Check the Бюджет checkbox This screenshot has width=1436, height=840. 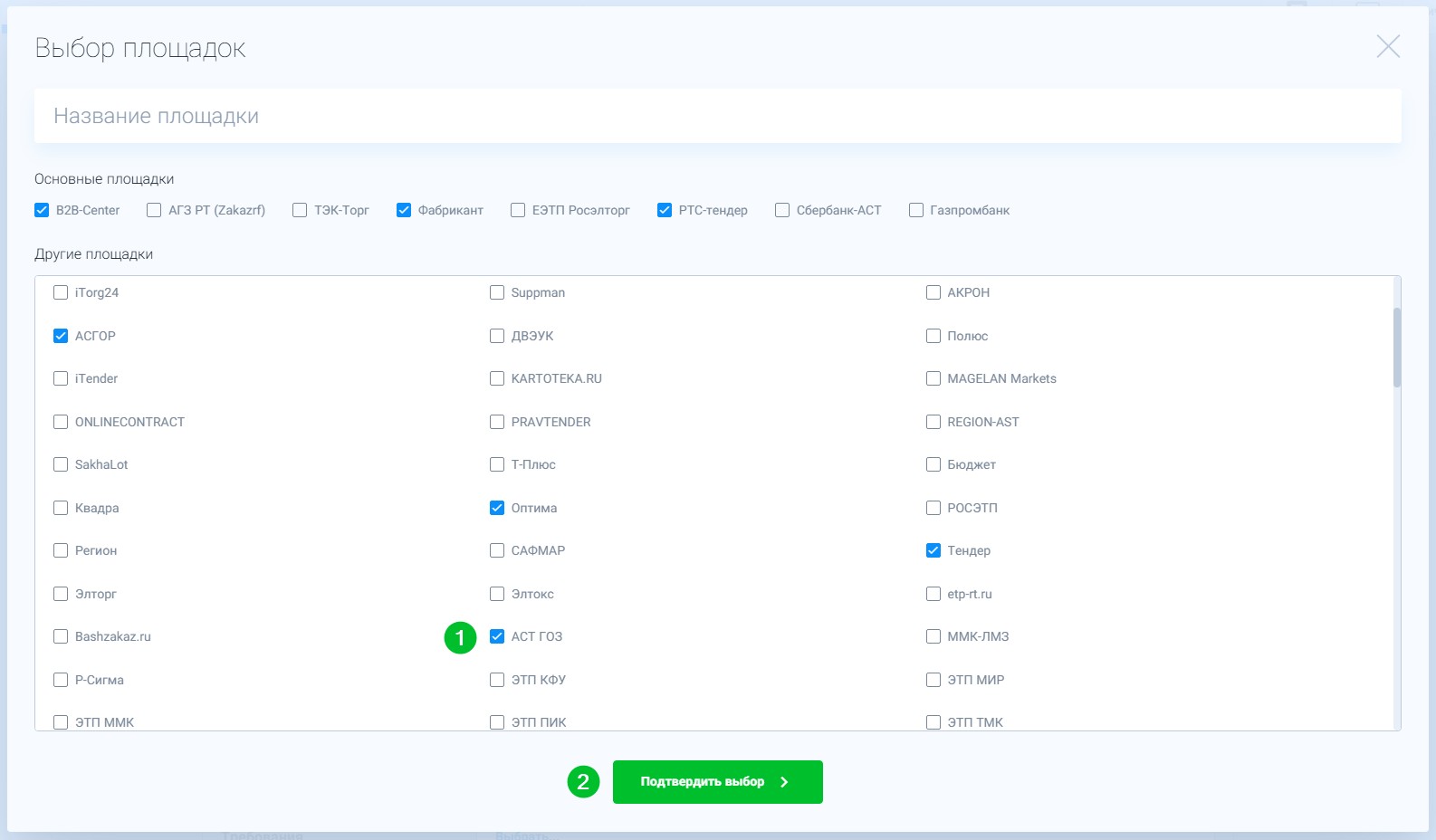(933, 464)
